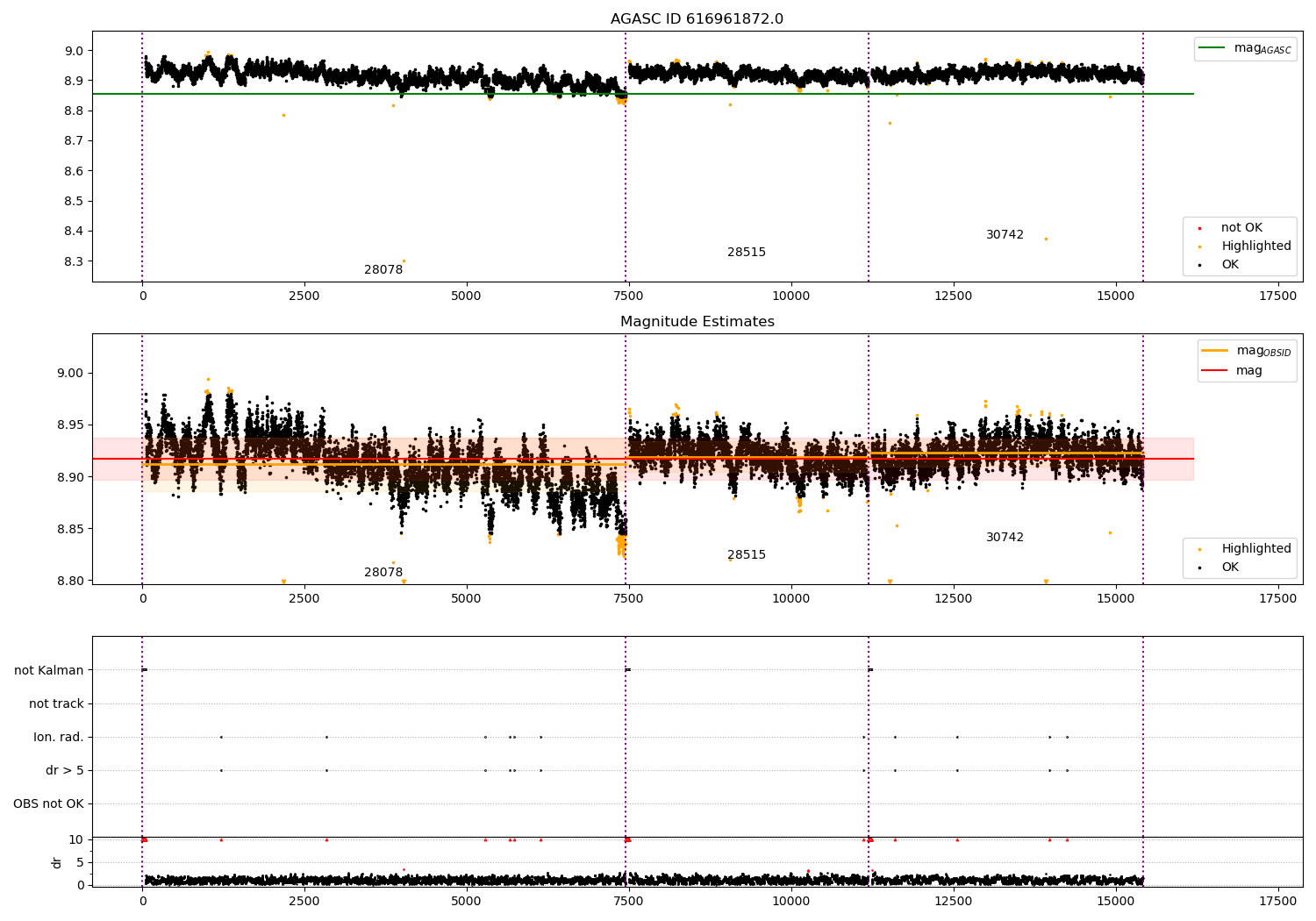
Task: Click the 8.6 tick on the top y-axis
Action: point(75,171)
